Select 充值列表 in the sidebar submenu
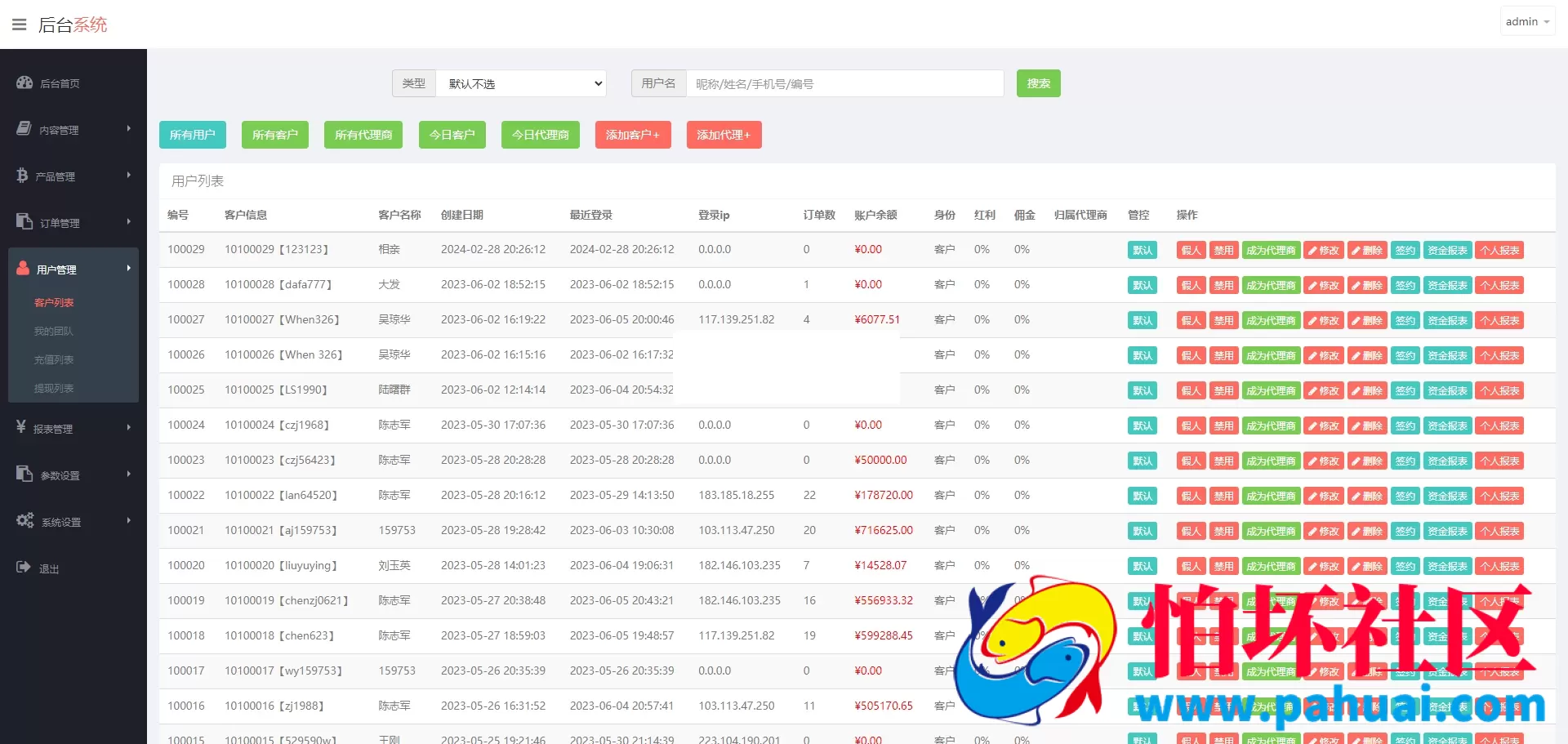 tap(54, 360)
